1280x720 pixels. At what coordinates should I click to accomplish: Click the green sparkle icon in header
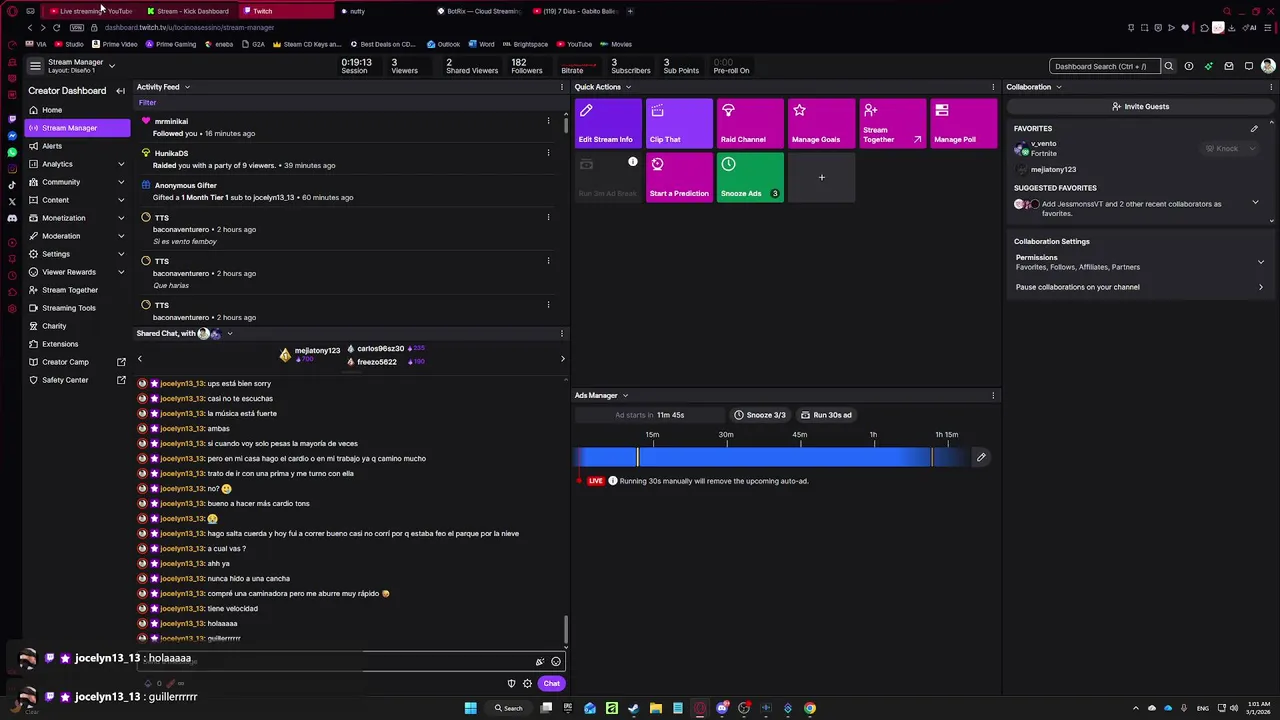pyautogui.click(x=1209, y=66)
